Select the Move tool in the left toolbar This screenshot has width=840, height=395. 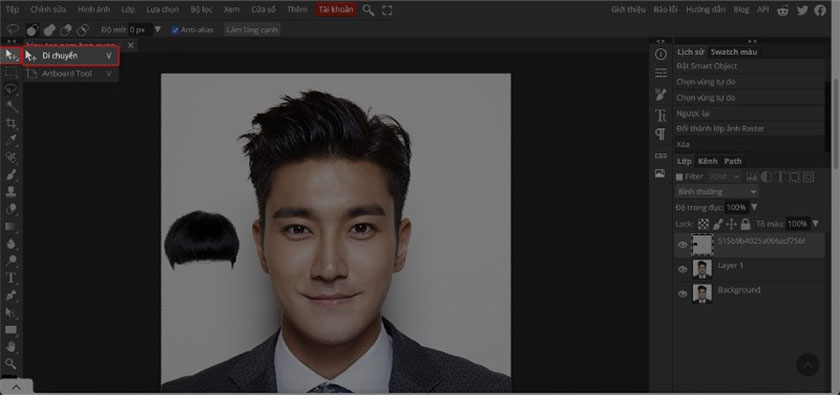tap(11, 55)
